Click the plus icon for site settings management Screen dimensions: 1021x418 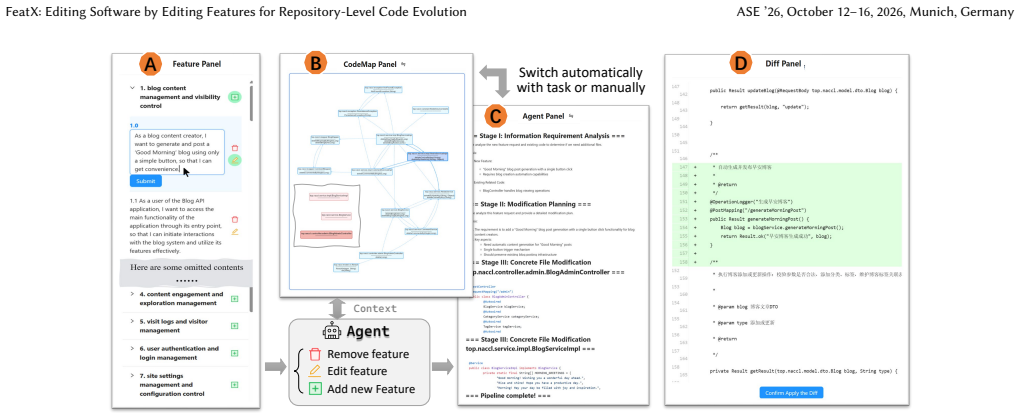[x=234, y=385]
